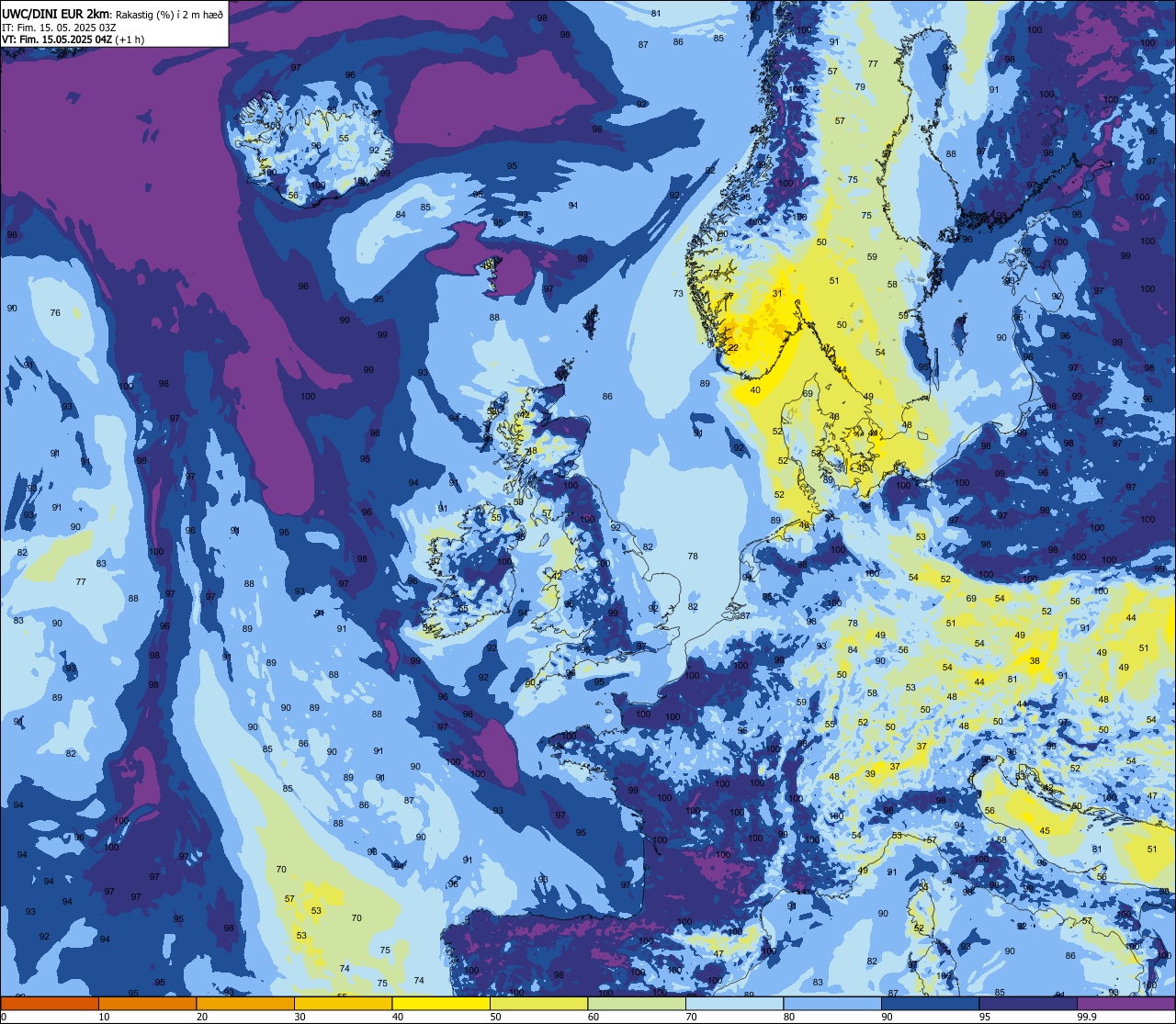This screenshot has width=1176, height=1024.
Task: Click the humidity value "31" over Norway
Action: (x=777, y=293)
